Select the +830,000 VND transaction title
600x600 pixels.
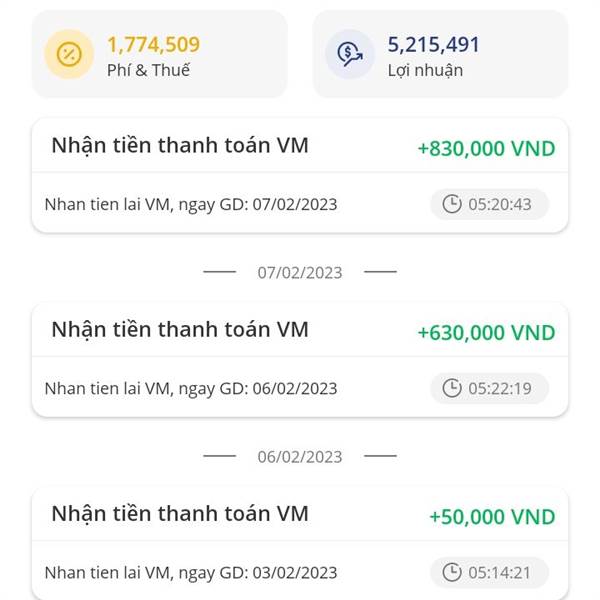[x=180, y=146]
